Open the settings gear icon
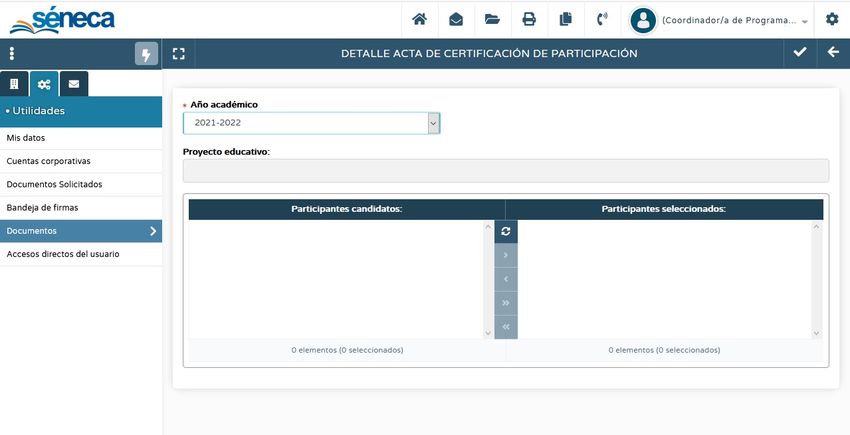The width and height of the screenshot is (850, 435). tap(832, 19)
